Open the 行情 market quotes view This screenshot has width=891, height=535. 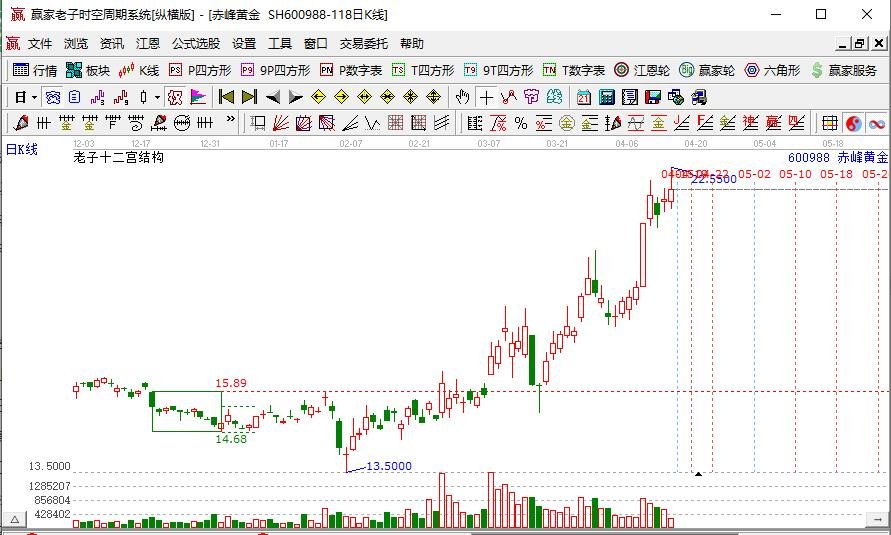35,70
